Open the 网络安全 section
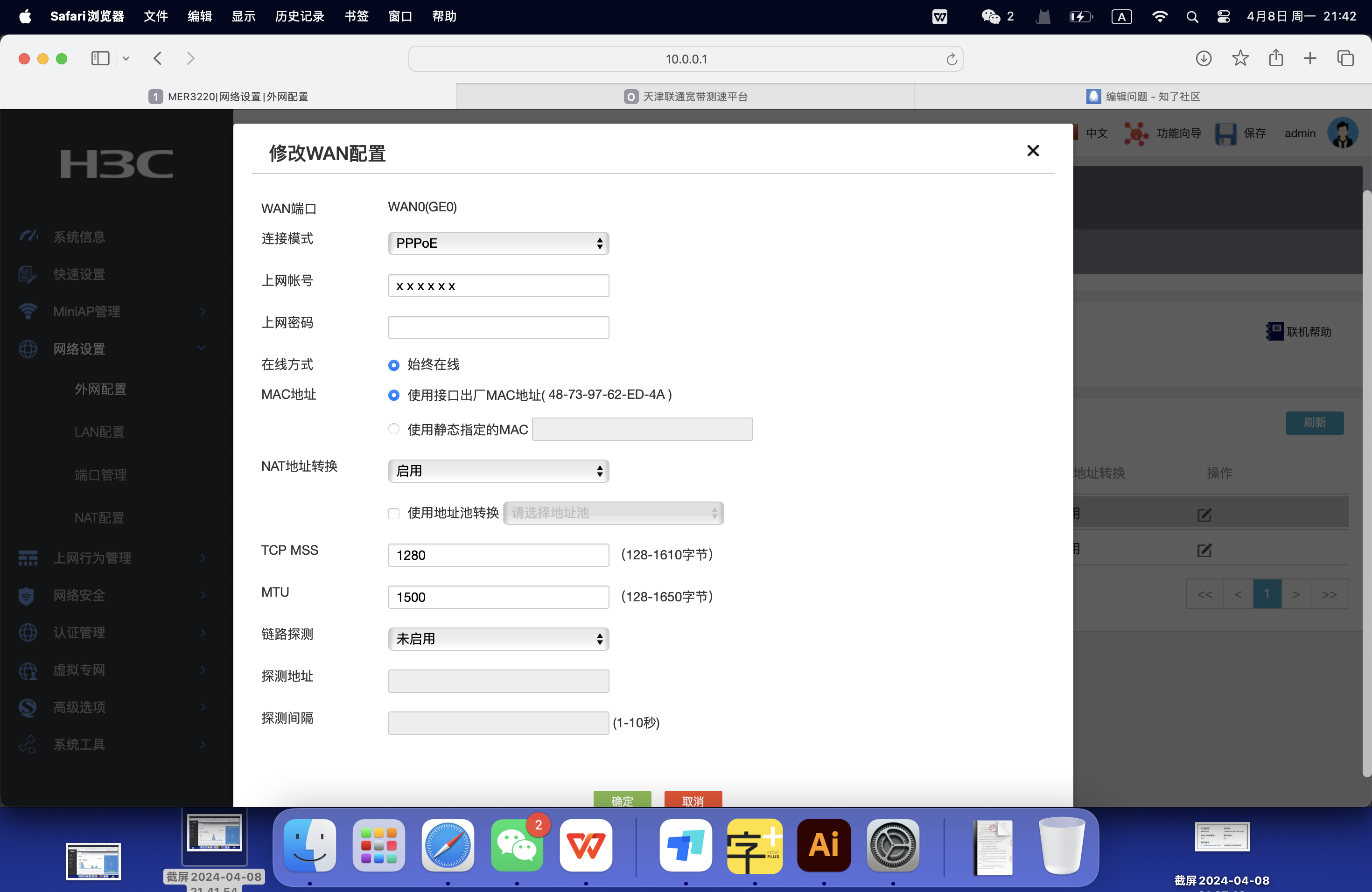The width and height of the screenshot is (1372, 892). click(x=79, y=595)
